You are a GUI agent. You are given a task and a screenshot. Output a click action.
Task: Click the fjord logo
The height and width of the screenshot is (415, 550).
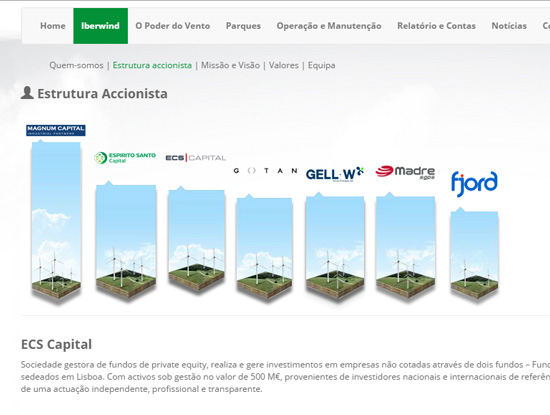tap(474, 183)
